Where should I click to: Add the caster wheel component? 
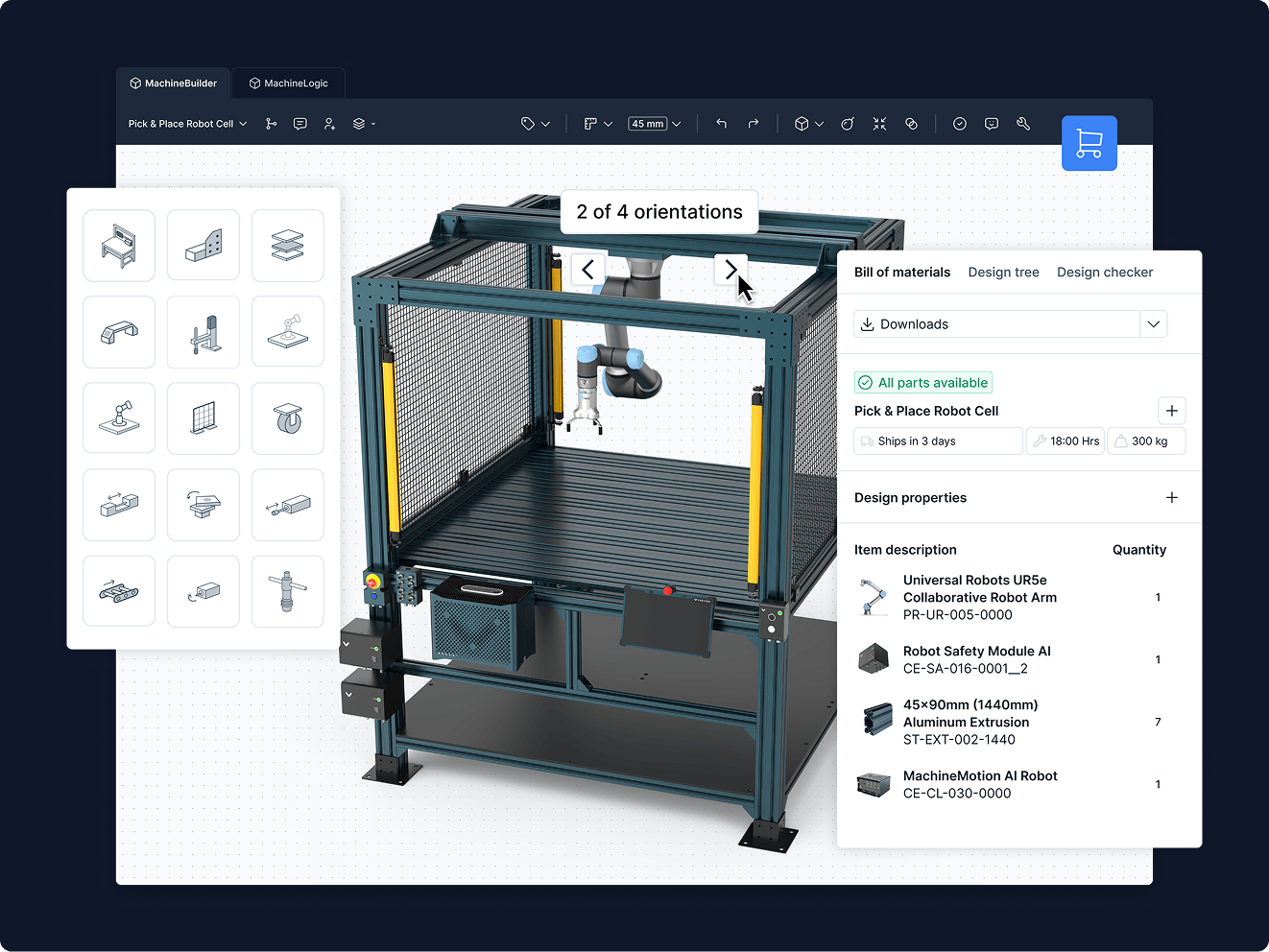pos(288,418)
